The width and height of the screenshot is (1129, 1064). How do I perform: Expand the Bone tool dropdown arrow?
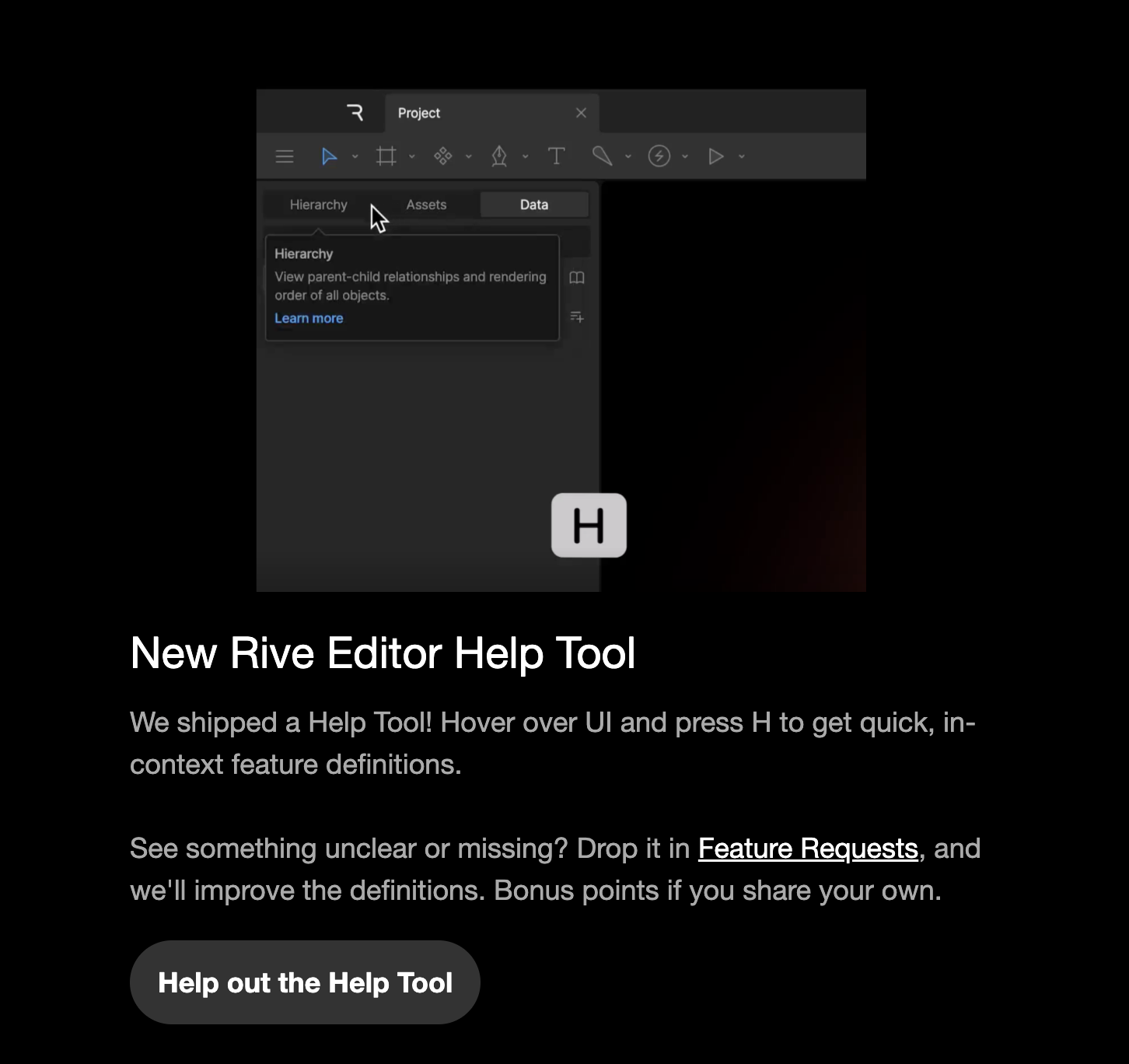click(628, 156)
